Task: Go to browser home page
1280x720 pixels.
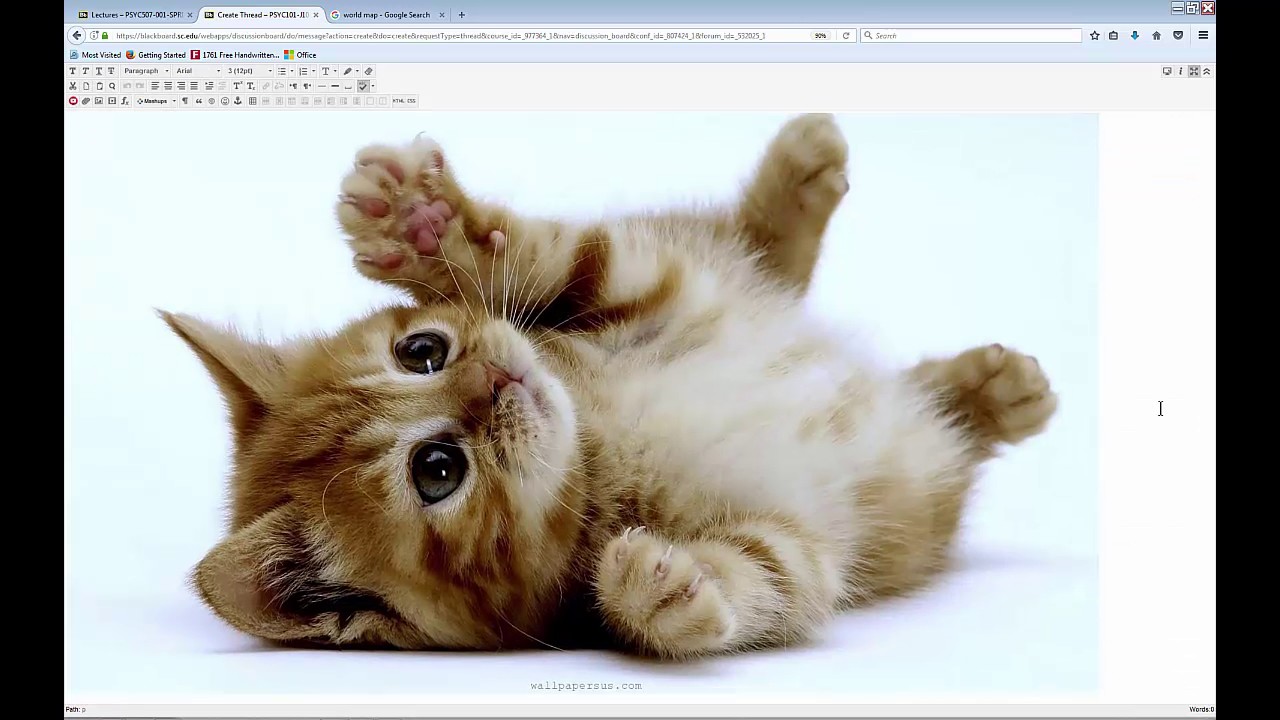Action: coord(1156,36)
